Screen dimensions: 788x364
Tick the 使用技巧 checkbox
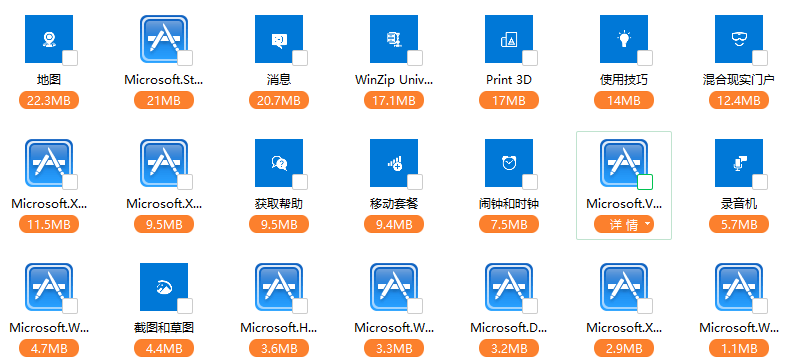[645, 58]
